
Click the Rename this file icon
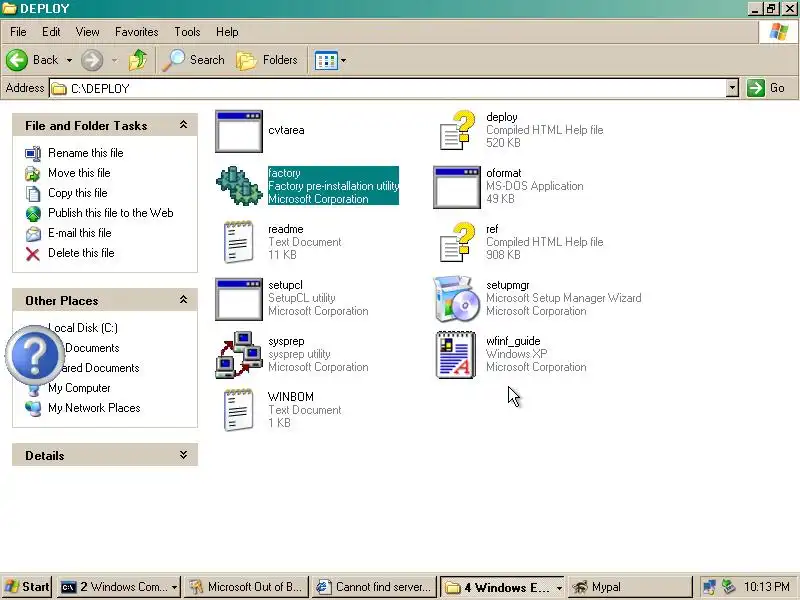click(x=33, y=153)
